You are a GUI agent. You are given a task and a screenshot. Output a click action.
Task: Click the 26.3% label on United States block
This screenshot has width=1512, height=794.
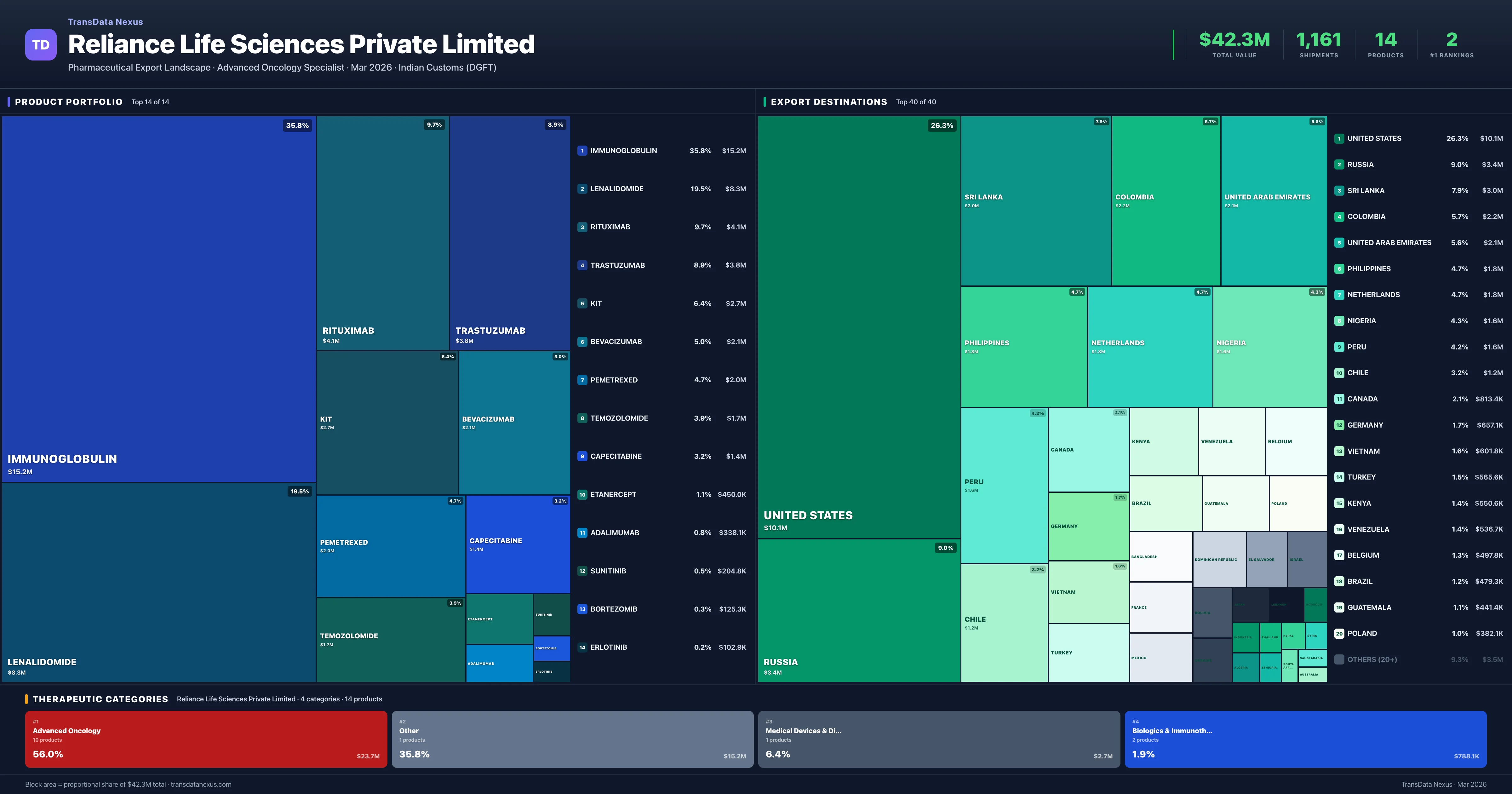[942, 126]
